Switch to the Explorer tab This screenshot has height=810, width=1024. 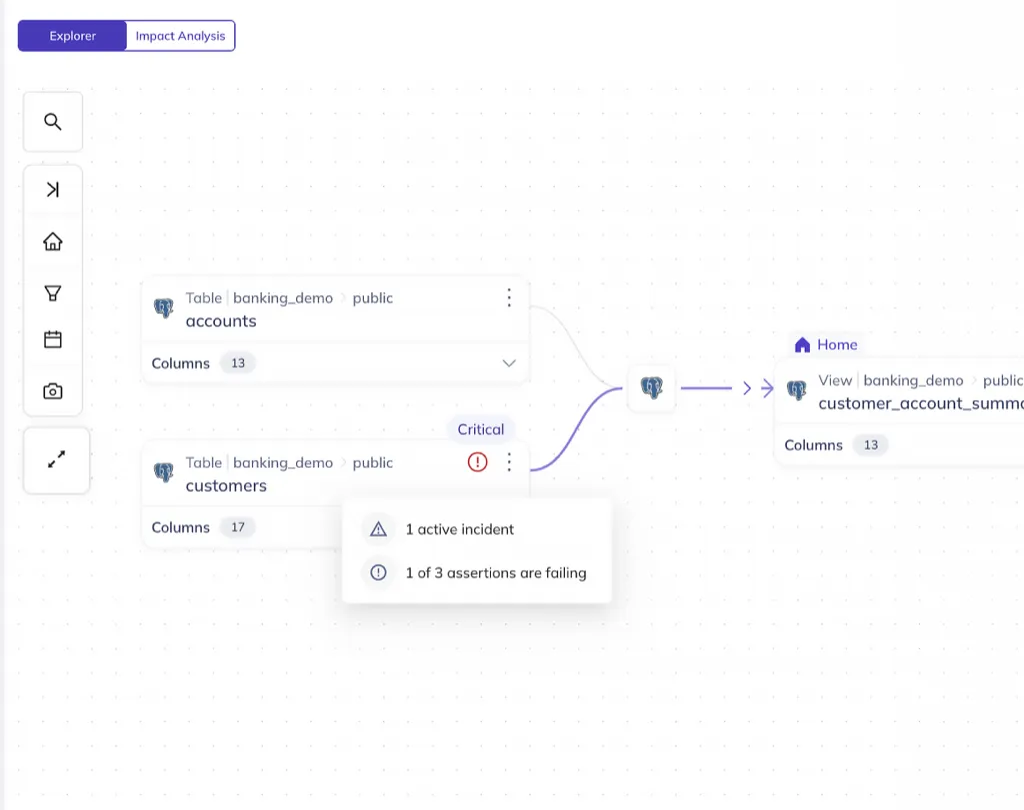[x=73, y=36]
